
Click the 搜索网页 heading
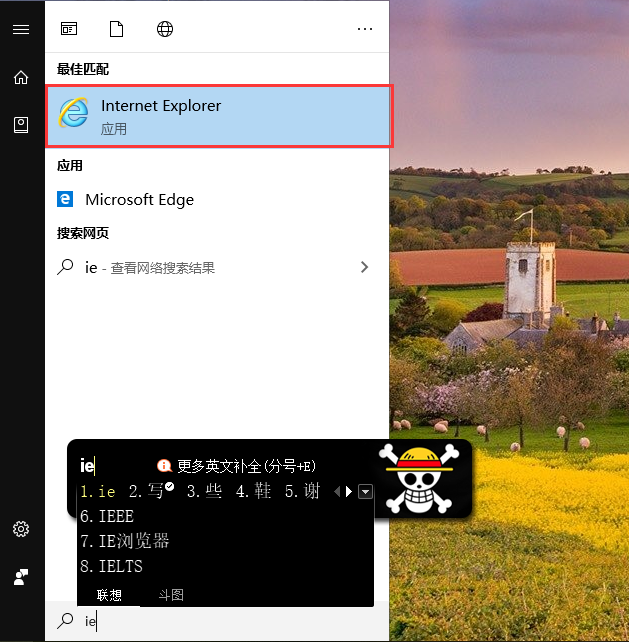coord(83,233)
